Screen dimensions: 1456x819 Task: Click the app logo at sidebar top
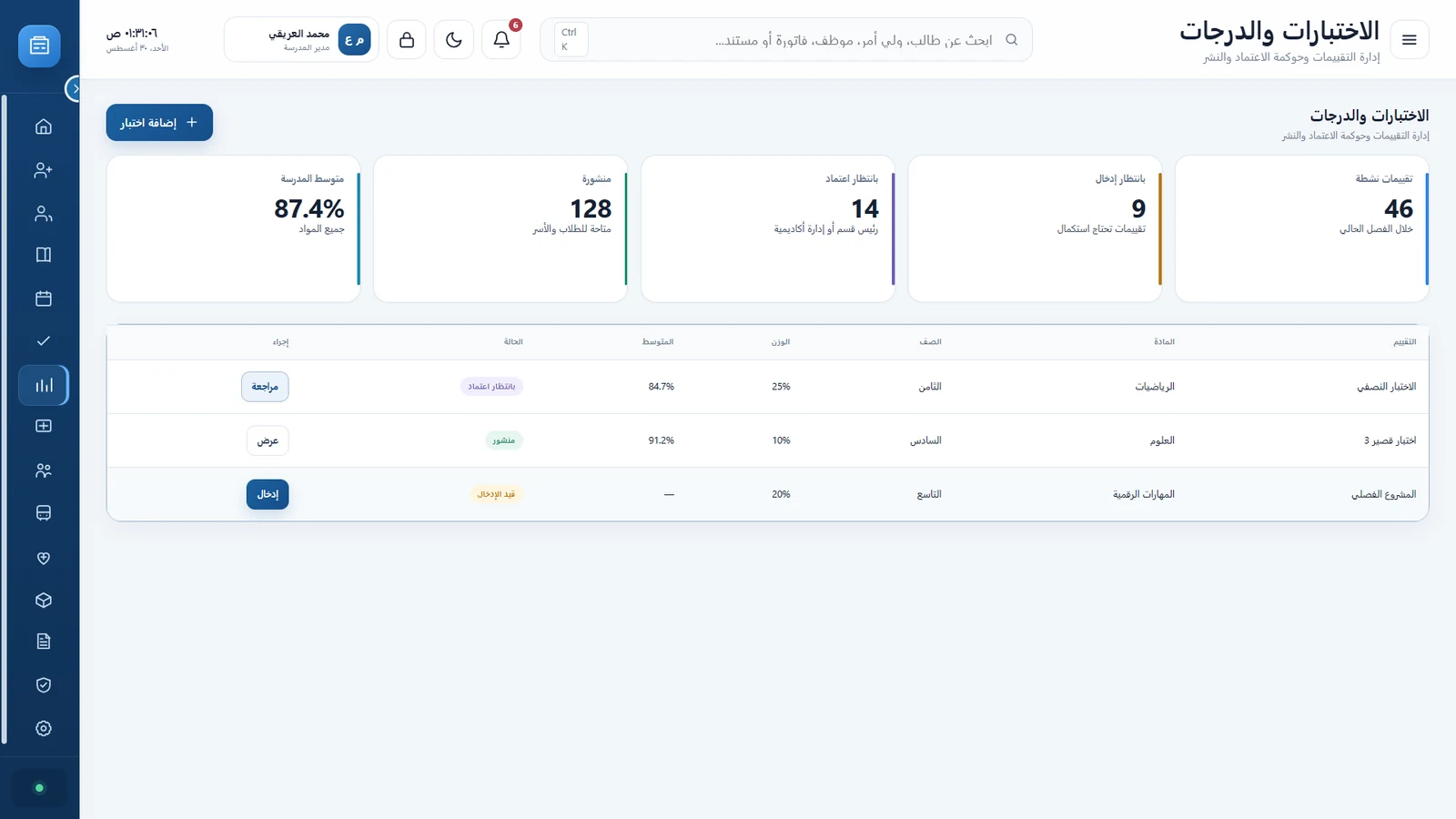[39, 45]
